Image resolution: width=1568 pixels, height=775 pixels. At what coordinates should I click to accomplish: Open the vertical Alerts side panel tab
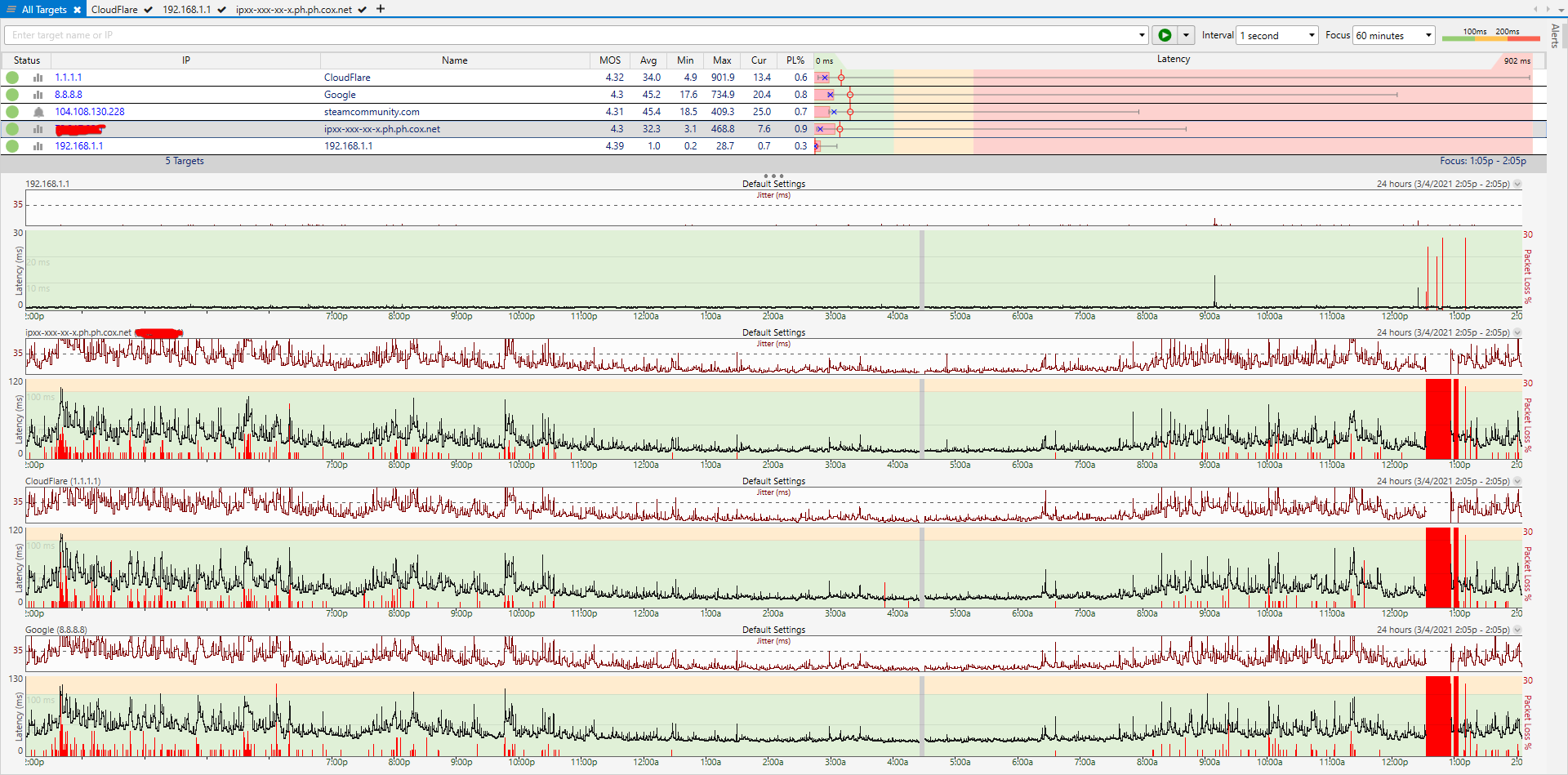[x=1555, y=36]
